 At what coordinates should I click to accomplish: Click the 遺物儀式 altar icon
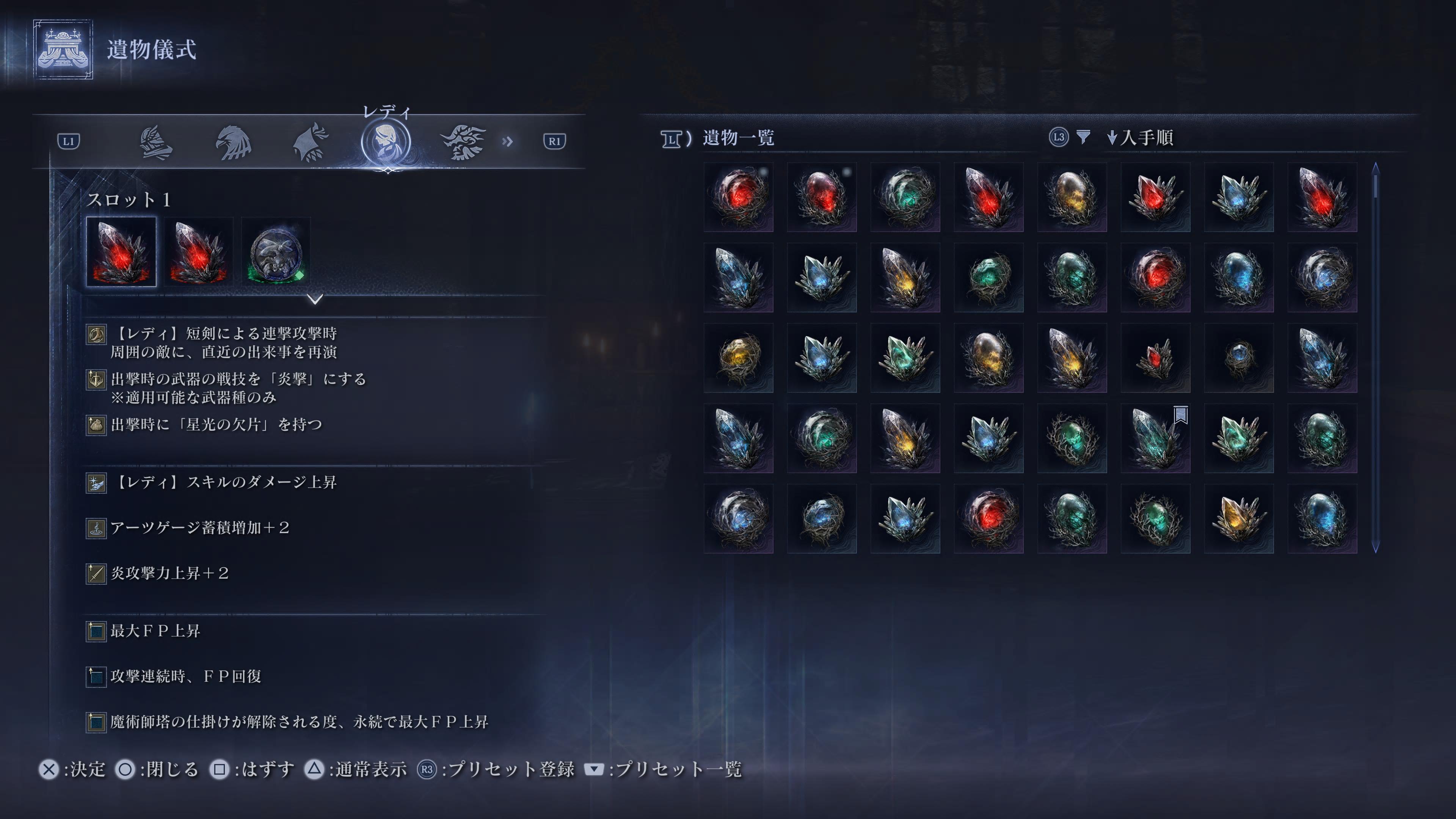pyautogui.click(x=63, y=49)
